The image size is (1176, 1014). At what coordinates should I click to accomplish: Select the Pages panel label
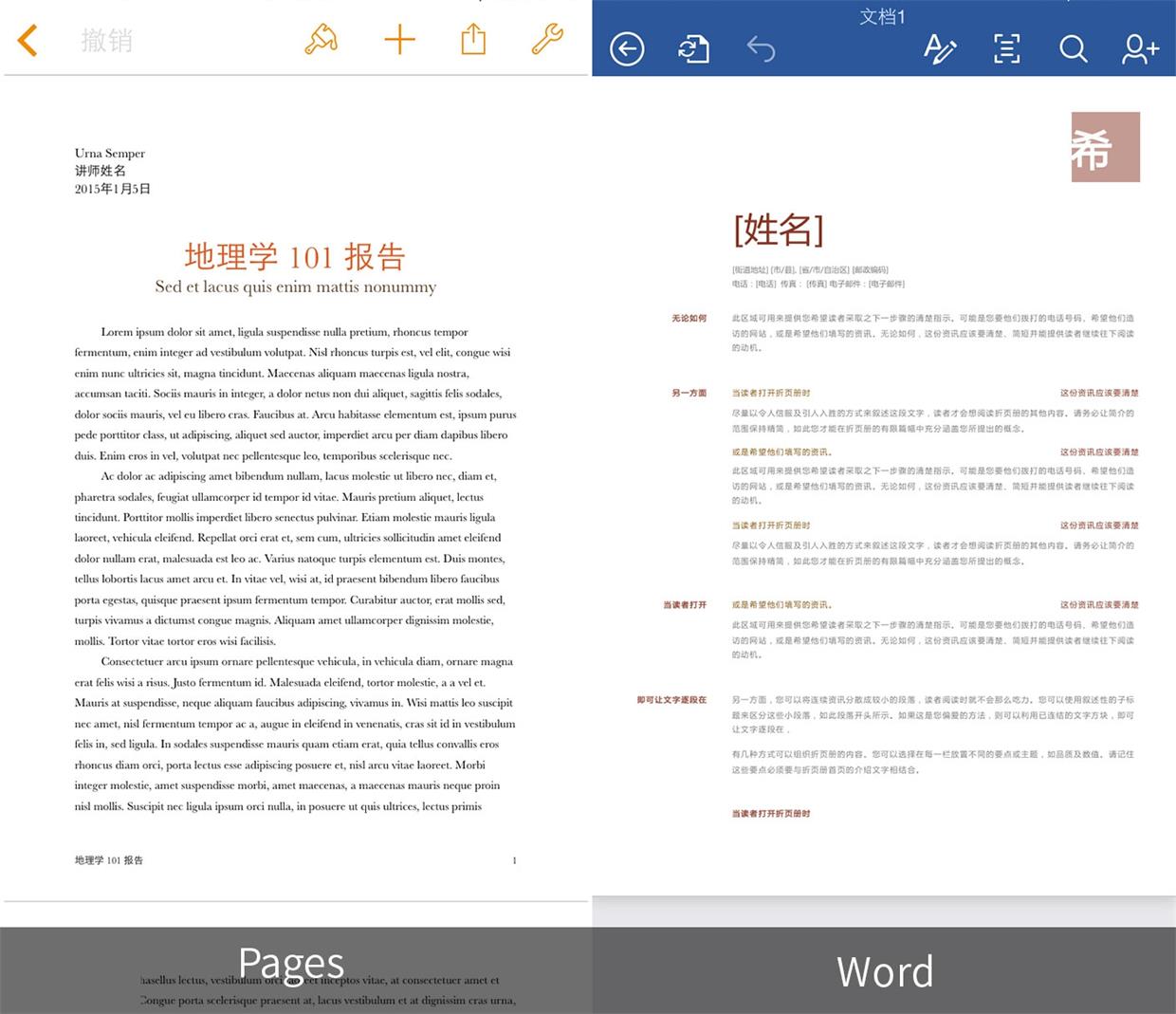[x=291, y=963]
